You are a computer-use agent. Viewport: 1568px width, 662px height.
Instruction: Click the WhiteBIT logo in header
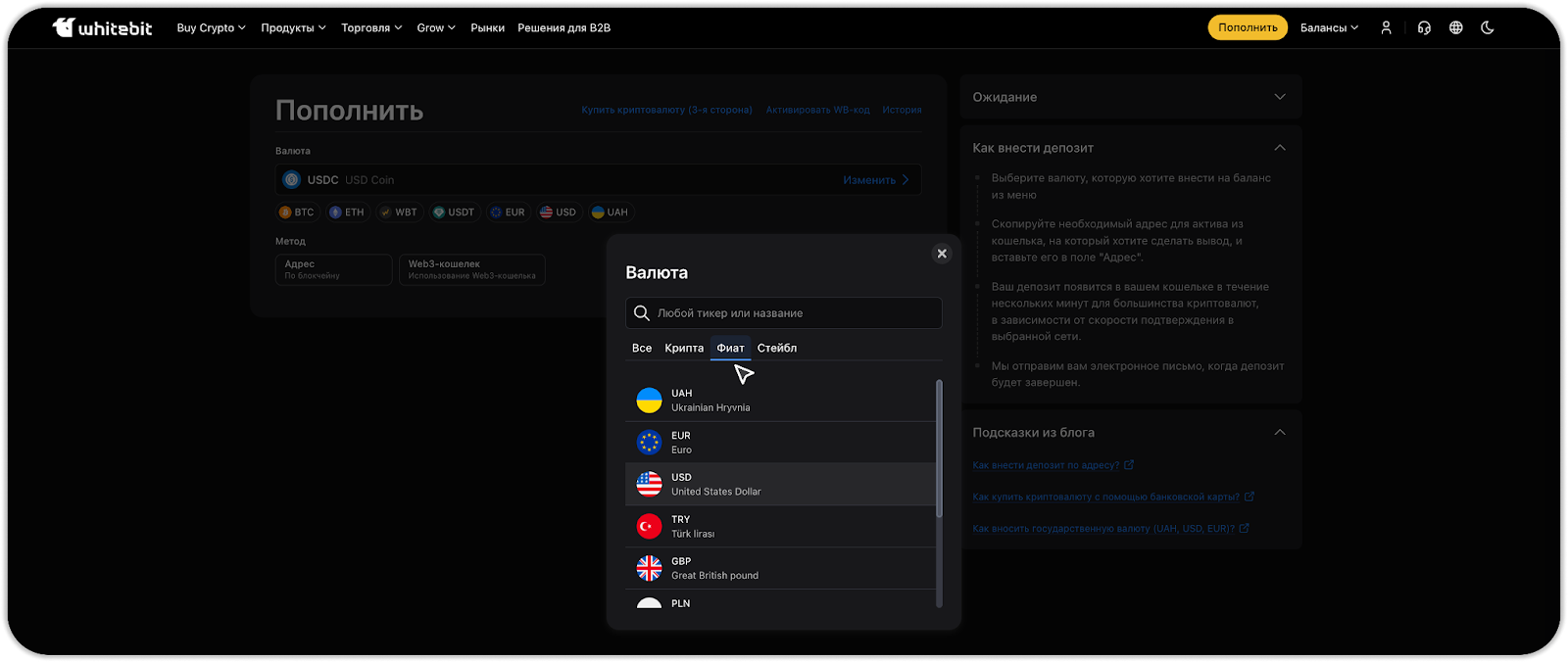point(103,27)
